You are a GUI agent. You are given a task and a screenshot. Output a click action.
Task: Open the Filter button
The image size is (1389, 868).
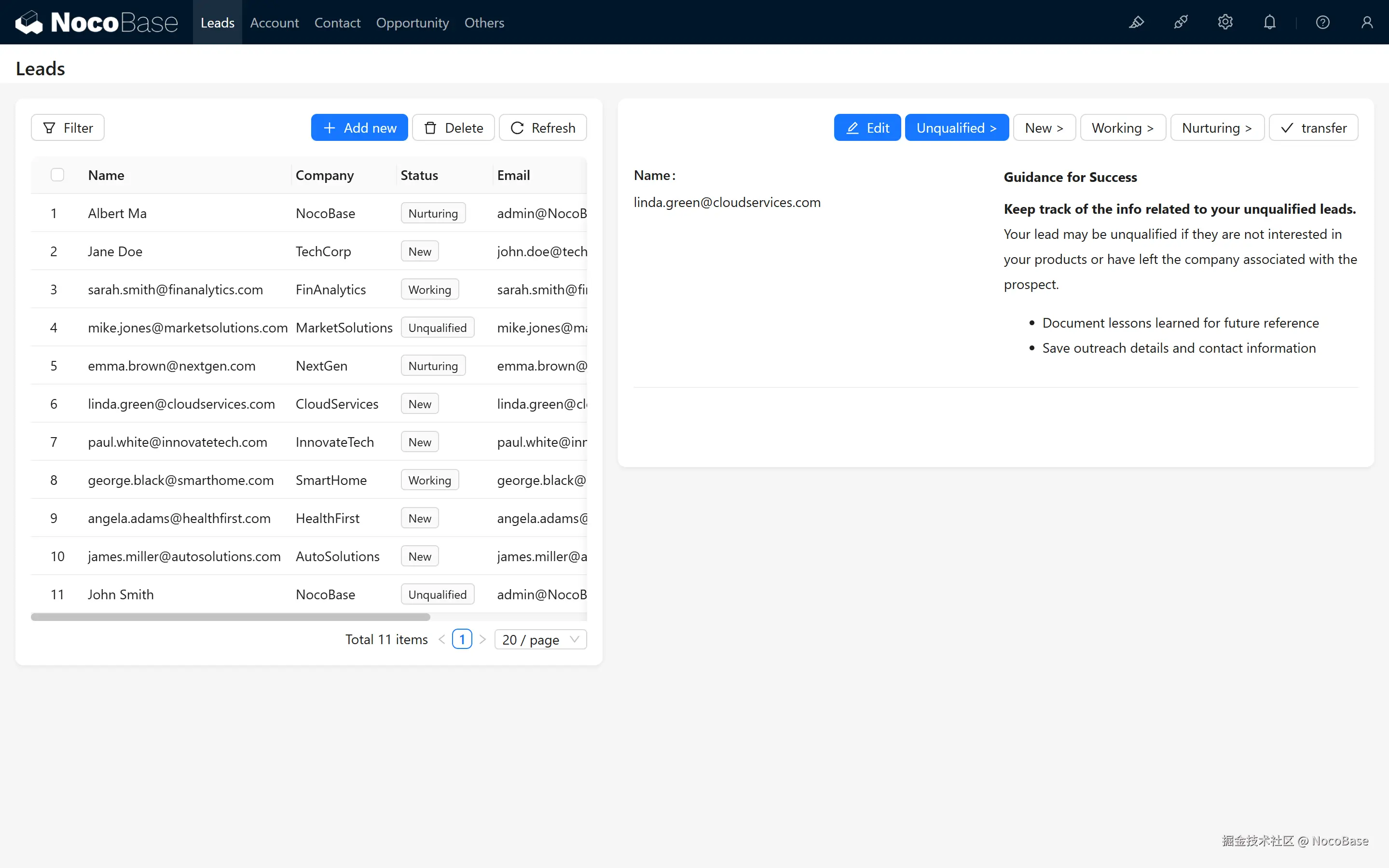(68, 127)
